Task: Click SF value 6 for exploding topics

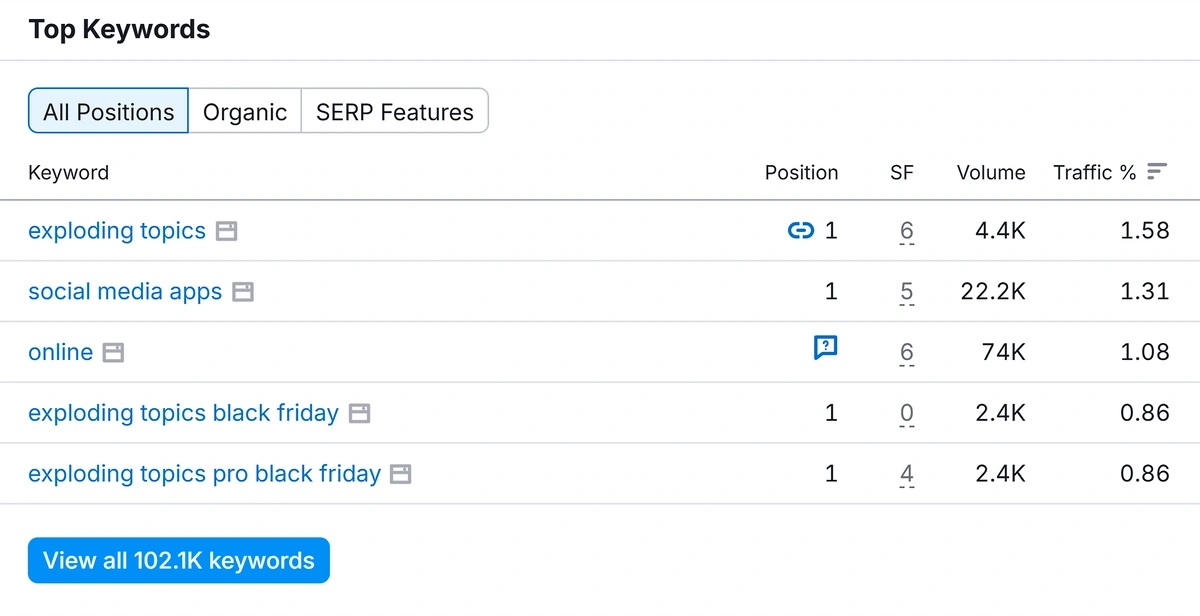Action: [x=906, y=231]
